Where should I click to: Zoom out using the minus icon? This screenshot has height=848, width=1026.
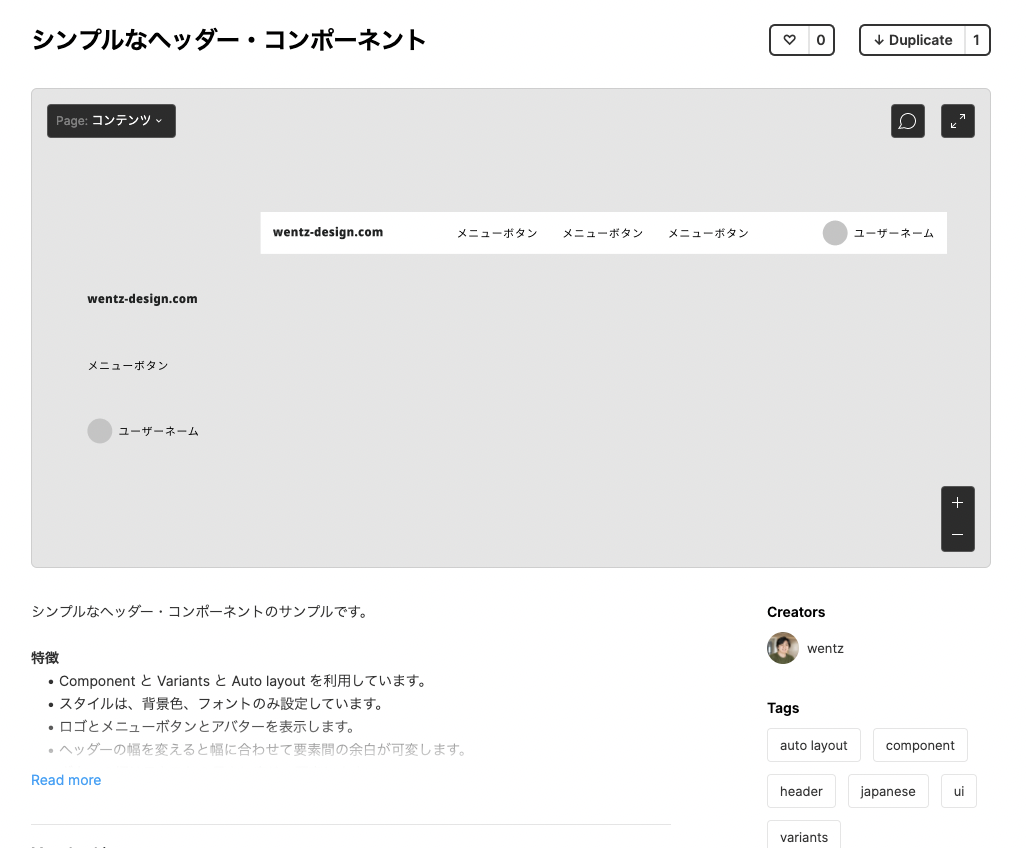tap(957, 535)
